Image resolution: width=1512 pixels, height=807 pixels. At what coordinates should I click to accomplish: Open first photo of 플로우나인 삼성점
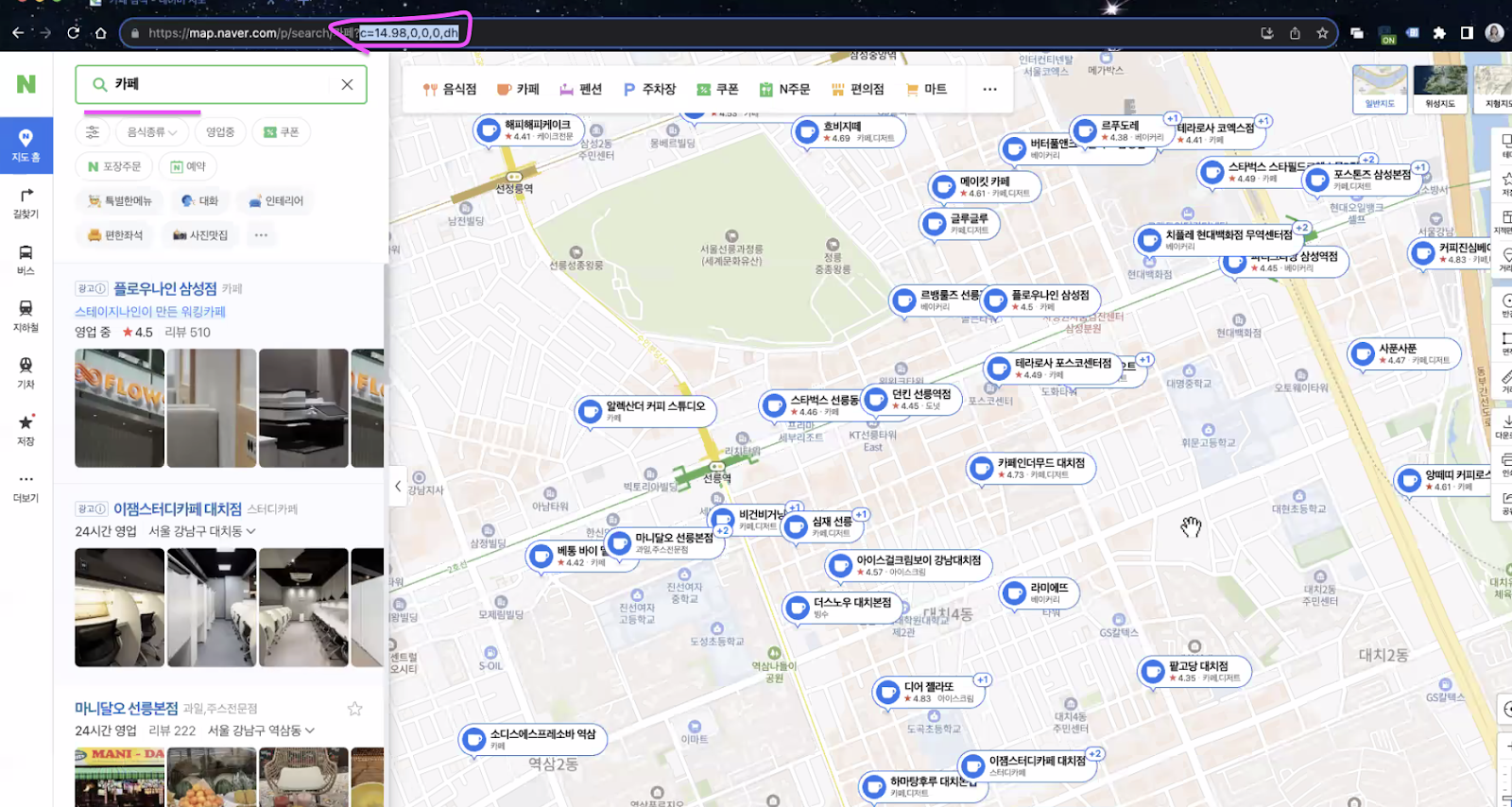(x=119, y=408)
